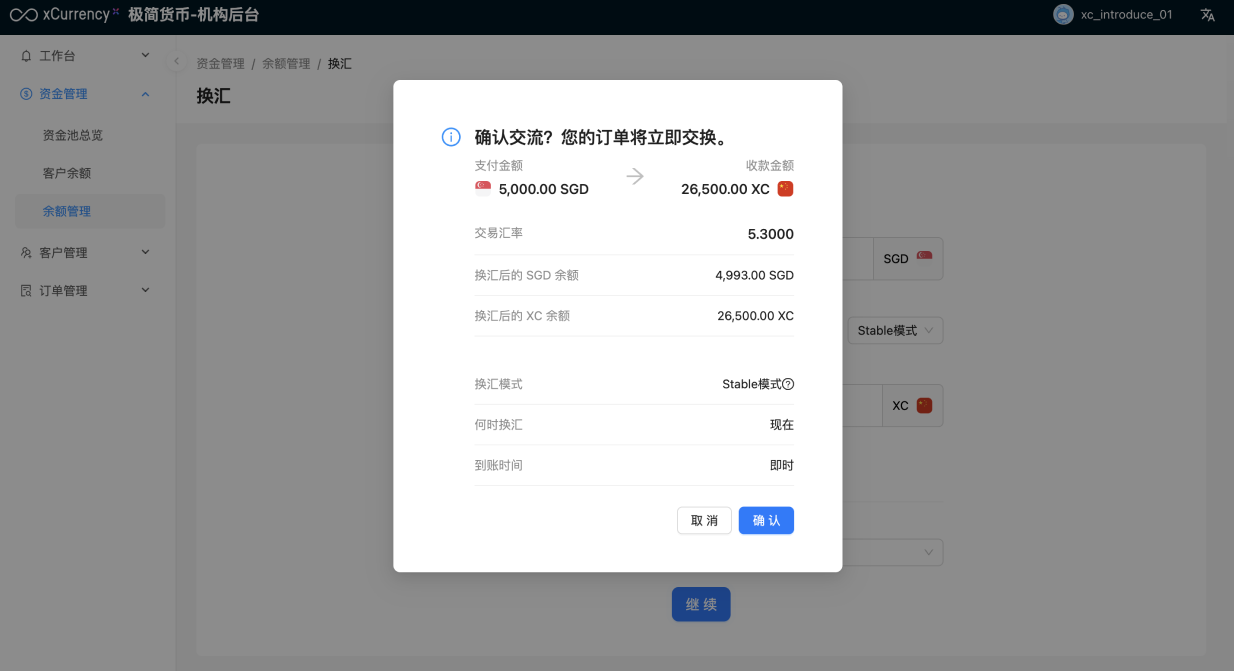The height and width of the screenshot is (671, 1234).
Task: Collapse the 资金管理 menu chevron
Action: click(145, 94)
